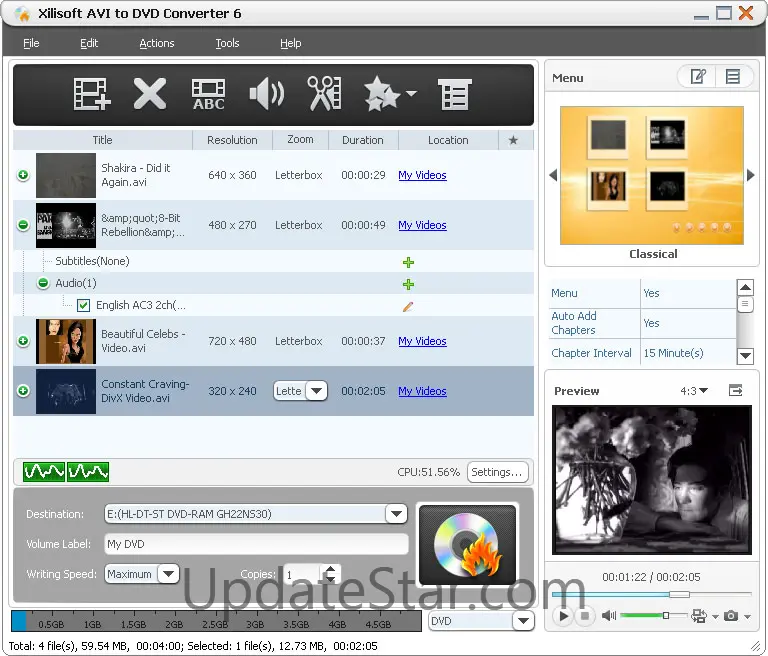
Task: Uncheck the English AC3 2ch audio checkbox
Action: point(83,306)
